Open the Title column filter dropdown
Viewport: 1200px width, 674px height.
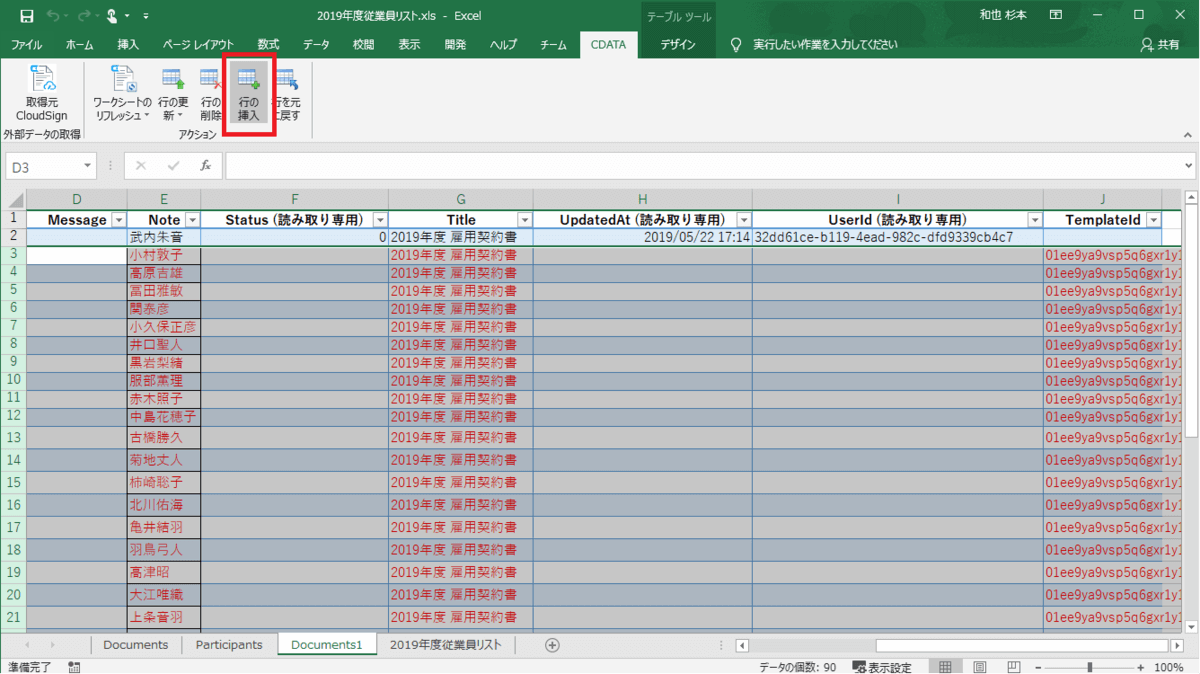click(x=524, y=220)
